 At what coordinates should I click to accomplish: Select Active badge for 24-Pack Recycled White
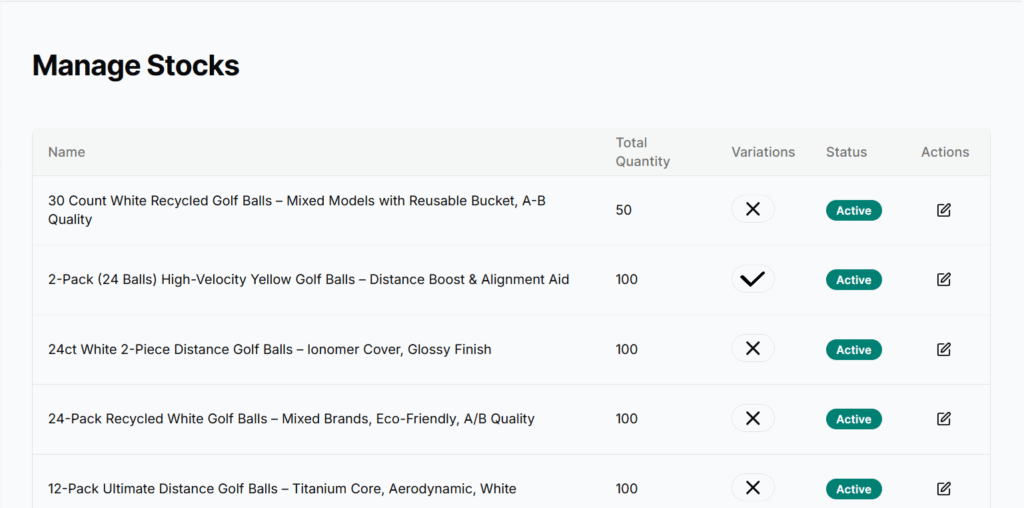[853, 419]
